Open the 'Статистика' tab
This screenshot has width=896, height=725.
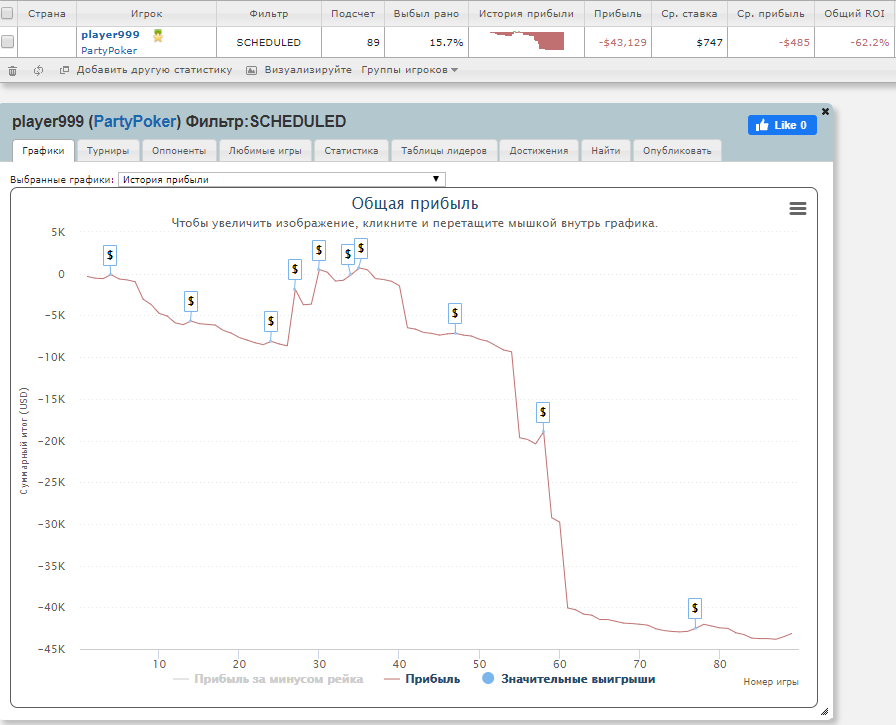(x=350, y=151)
